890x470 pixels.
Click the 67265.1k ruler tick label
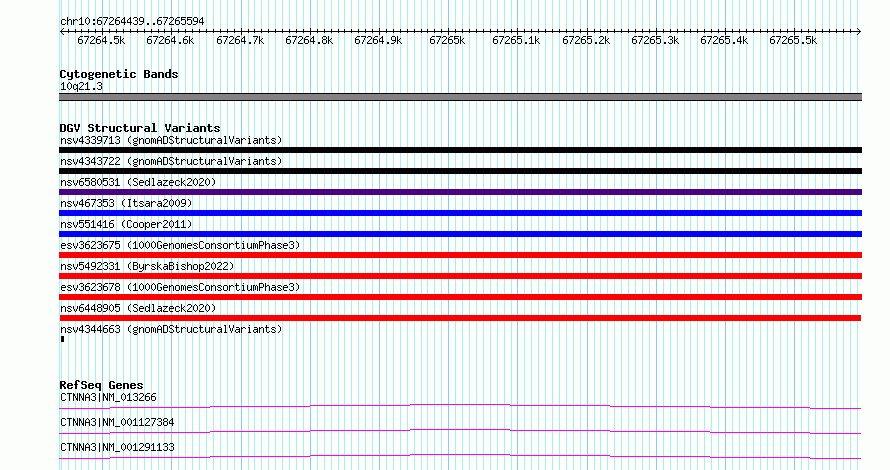pyautogui.click(x=516, y=40)
